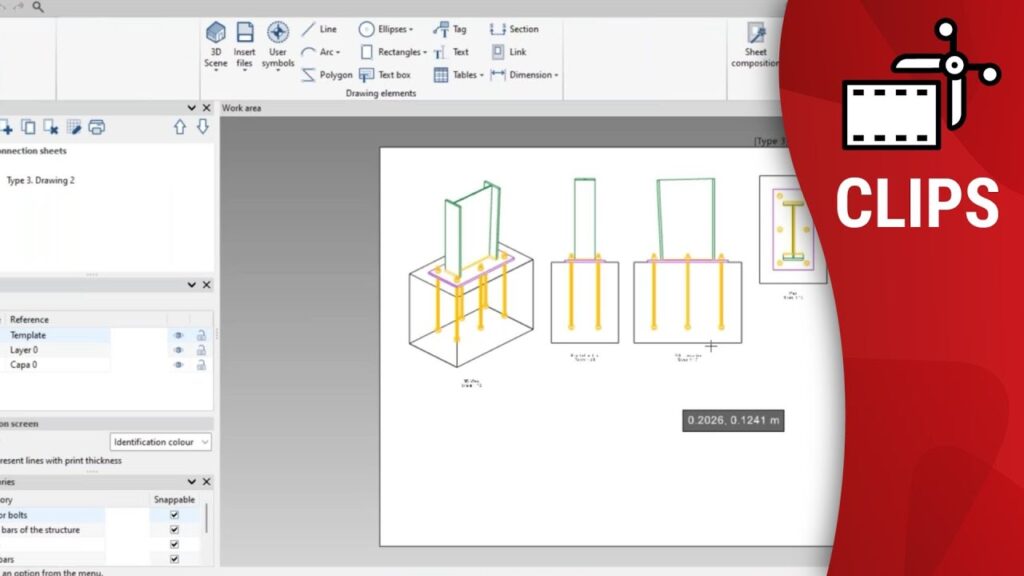Click the Tag tool
The image size is (1024, 576).
click(x=450, y=29)
